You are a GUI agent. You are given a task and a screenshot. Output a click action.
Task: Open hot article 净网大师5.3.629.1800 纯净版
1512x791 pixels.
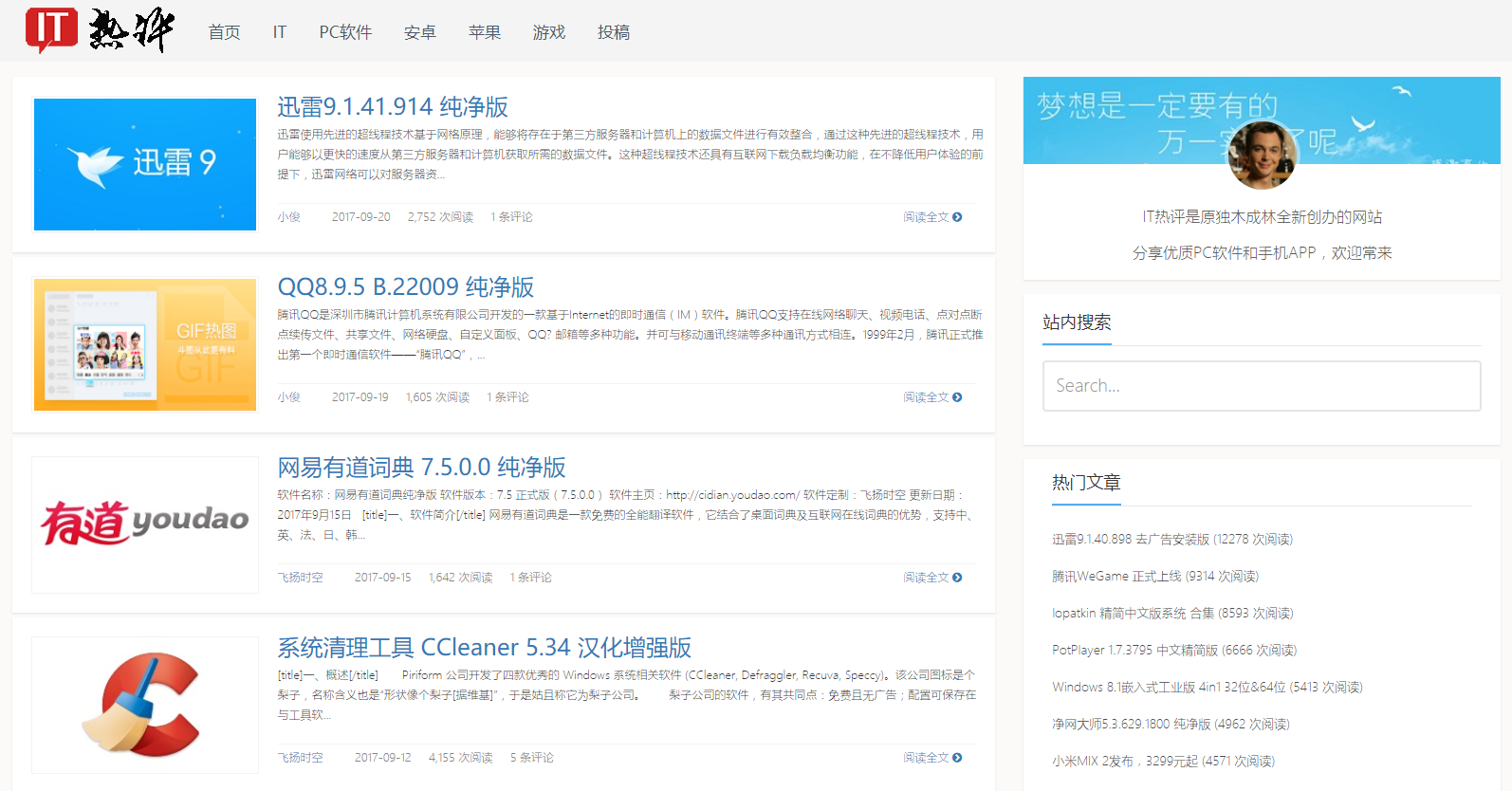[x=1171, y=724]
